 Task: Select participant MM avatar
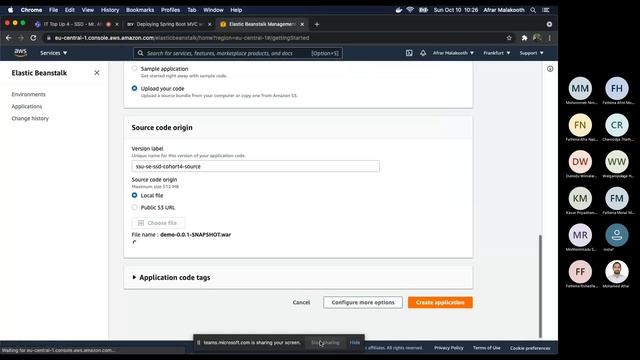(580, 88)
